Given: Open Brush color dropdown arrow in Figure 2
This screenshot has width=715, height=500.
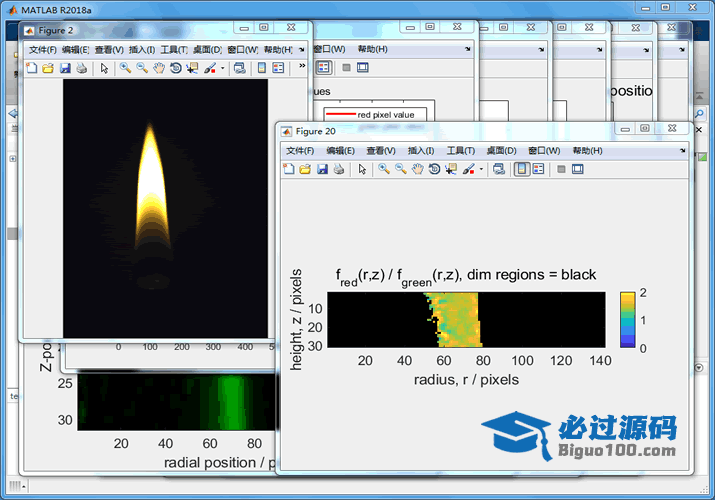Looking at the screenshot, I should pyautogui.click(x=223, y=68).
